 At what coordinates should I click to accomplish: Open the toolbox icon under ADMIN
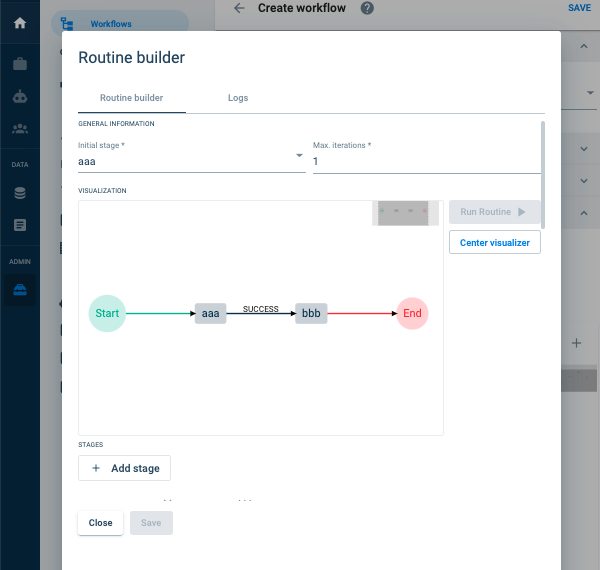[20, 290]
